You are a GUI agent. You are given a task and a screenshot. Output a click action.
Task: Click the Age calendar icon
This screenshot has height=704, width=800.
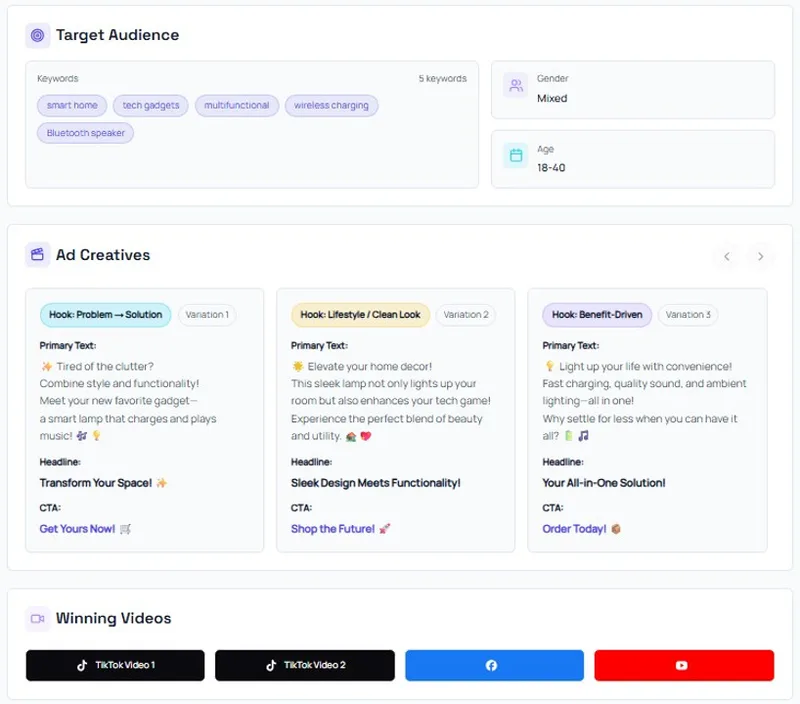coord(516,155)
